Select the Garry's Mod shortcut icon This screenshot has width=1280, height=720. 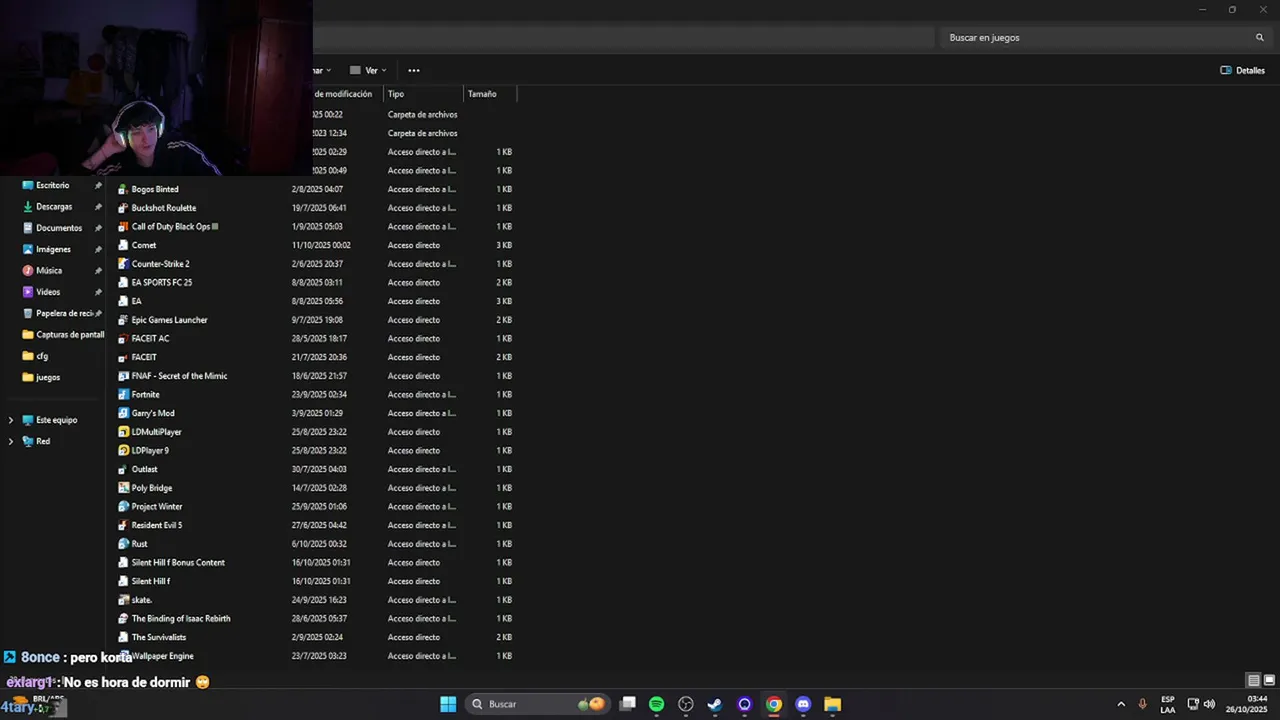coord(123,413)
